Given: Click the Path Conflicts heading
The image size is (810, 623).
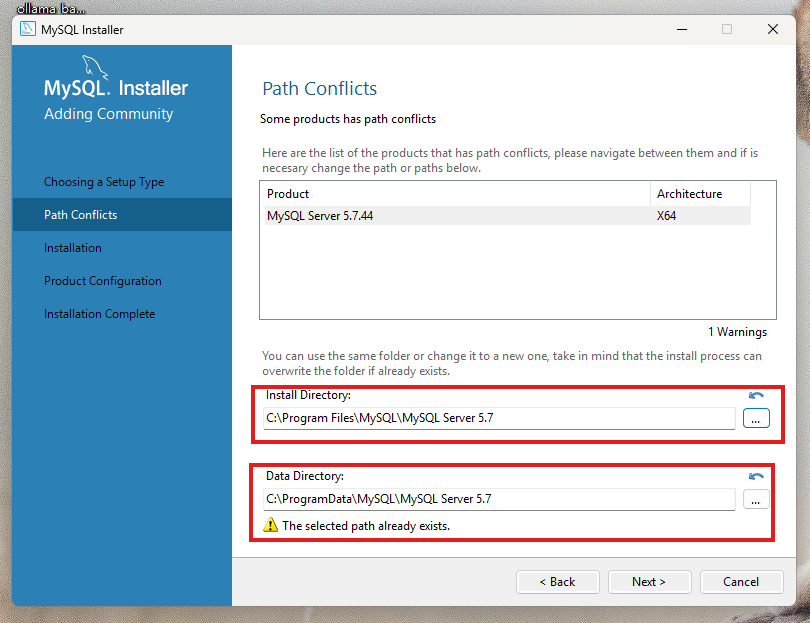Looking at the screenshot, I should pyautogui.click(x=319, y=88).
